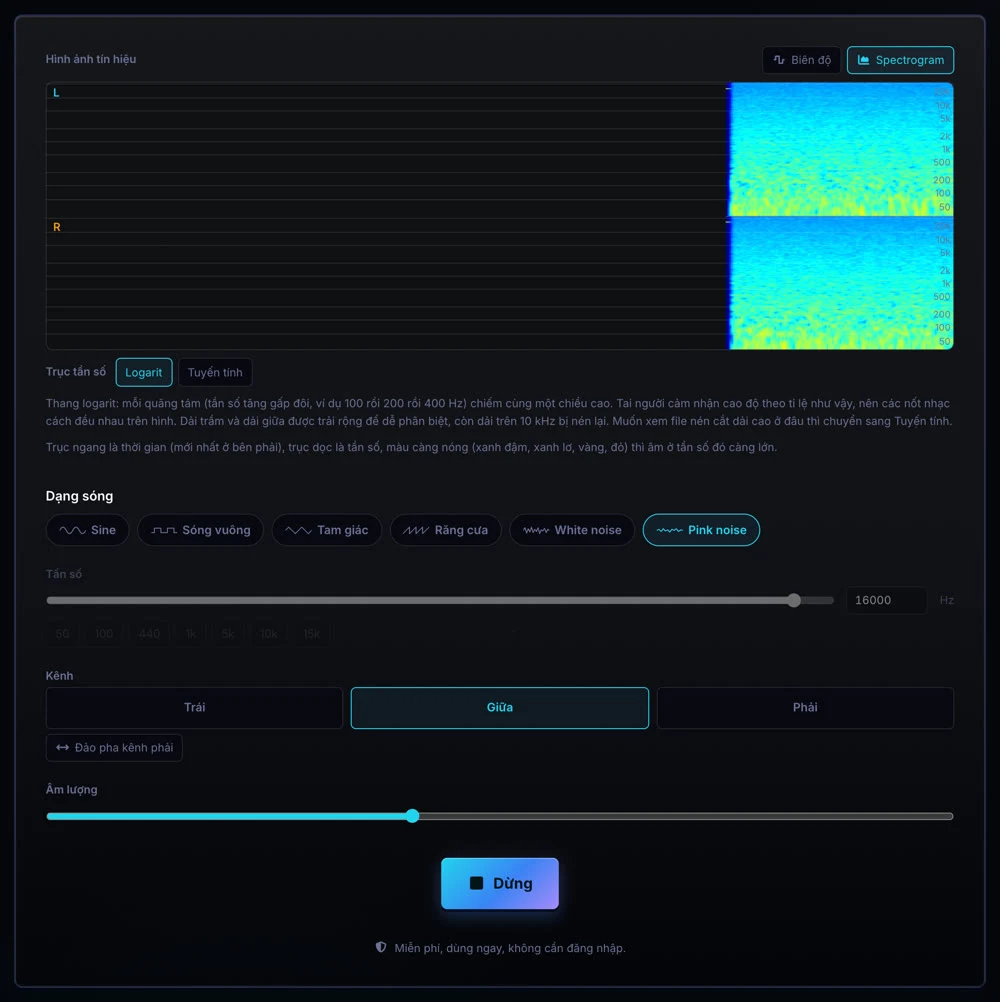Click the Âm lượng label
Screen dimensions: 1000x1002
[72, 790]
